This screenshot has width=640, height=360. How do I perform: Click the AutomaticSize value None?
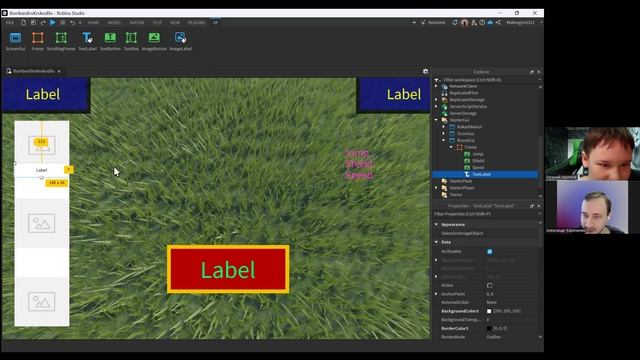pos(491,302)
